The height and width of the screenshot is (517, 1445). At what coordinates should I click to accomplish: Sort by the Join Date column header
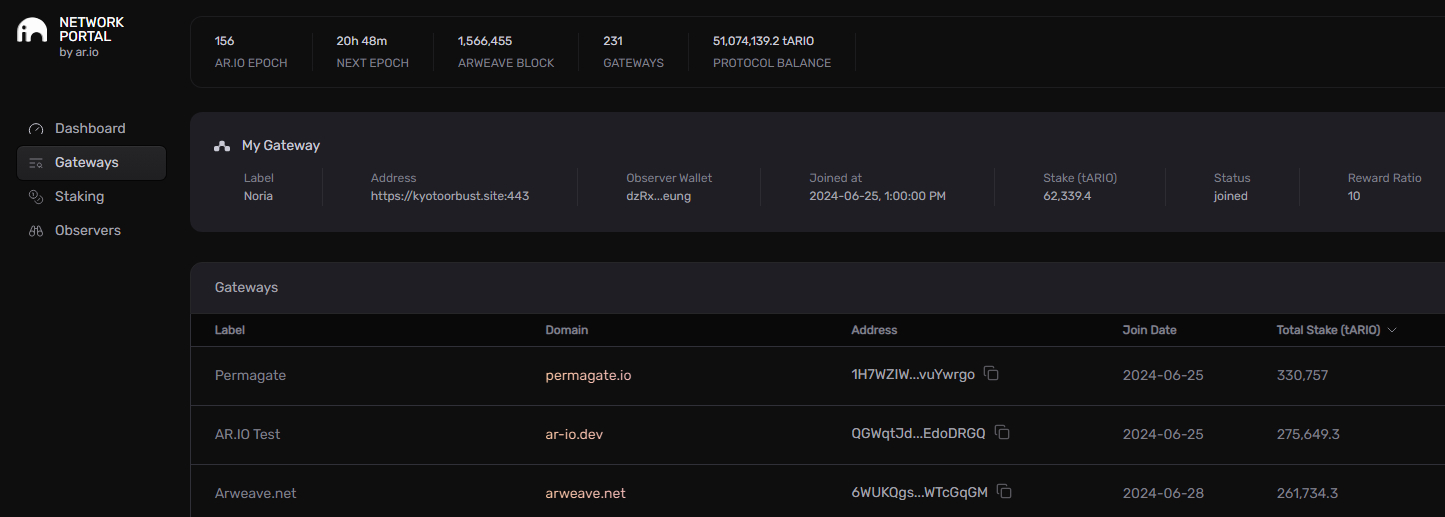[x=1150, y=330]
